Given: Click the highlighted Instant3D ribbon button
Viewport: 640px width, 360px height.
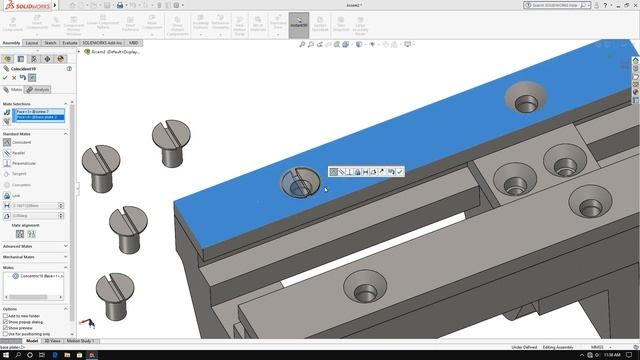Looking at the screenshot, I should pos(299,25).
